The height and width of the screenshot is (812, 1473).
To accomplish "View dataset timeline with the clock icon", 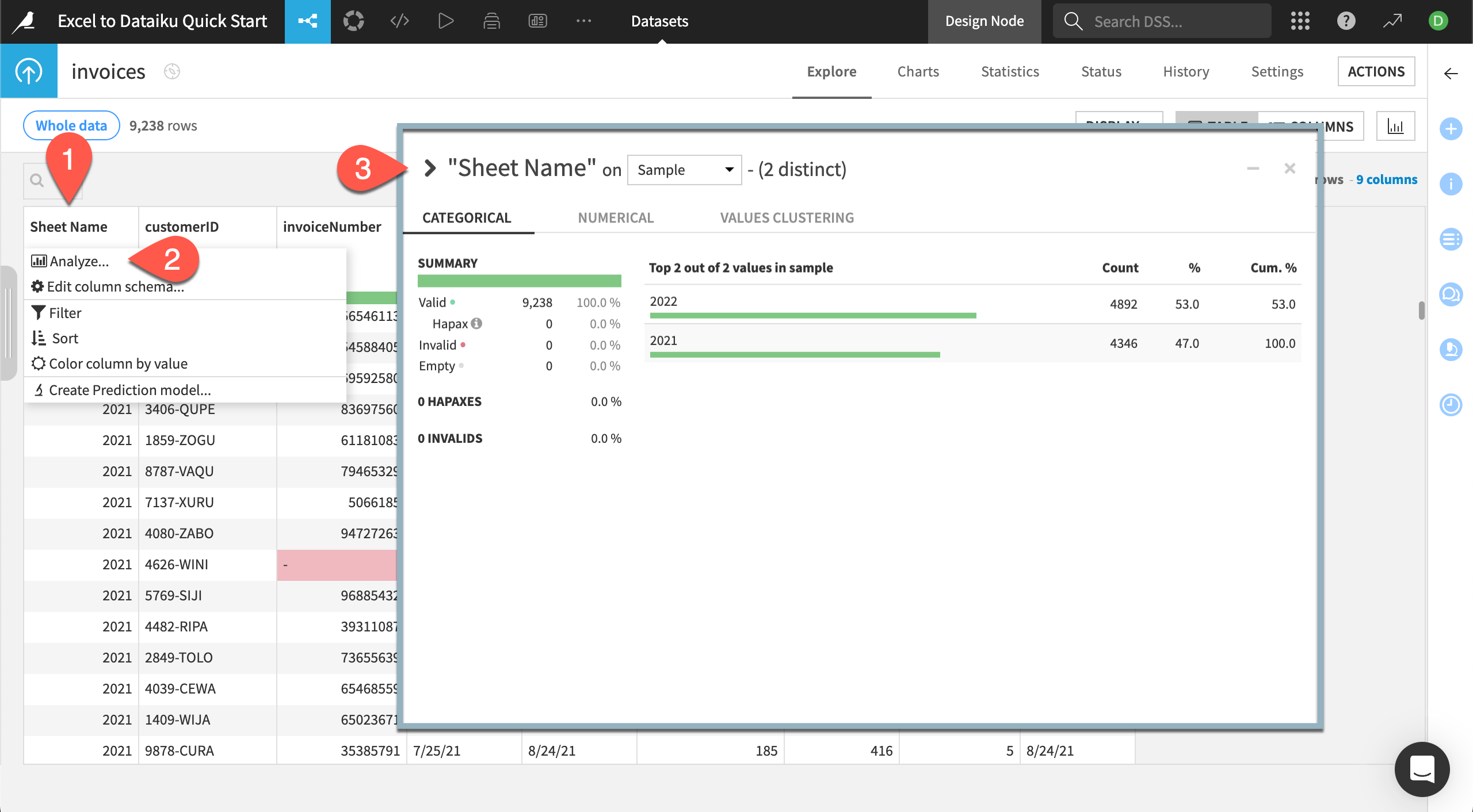I will pos(1451,405).
